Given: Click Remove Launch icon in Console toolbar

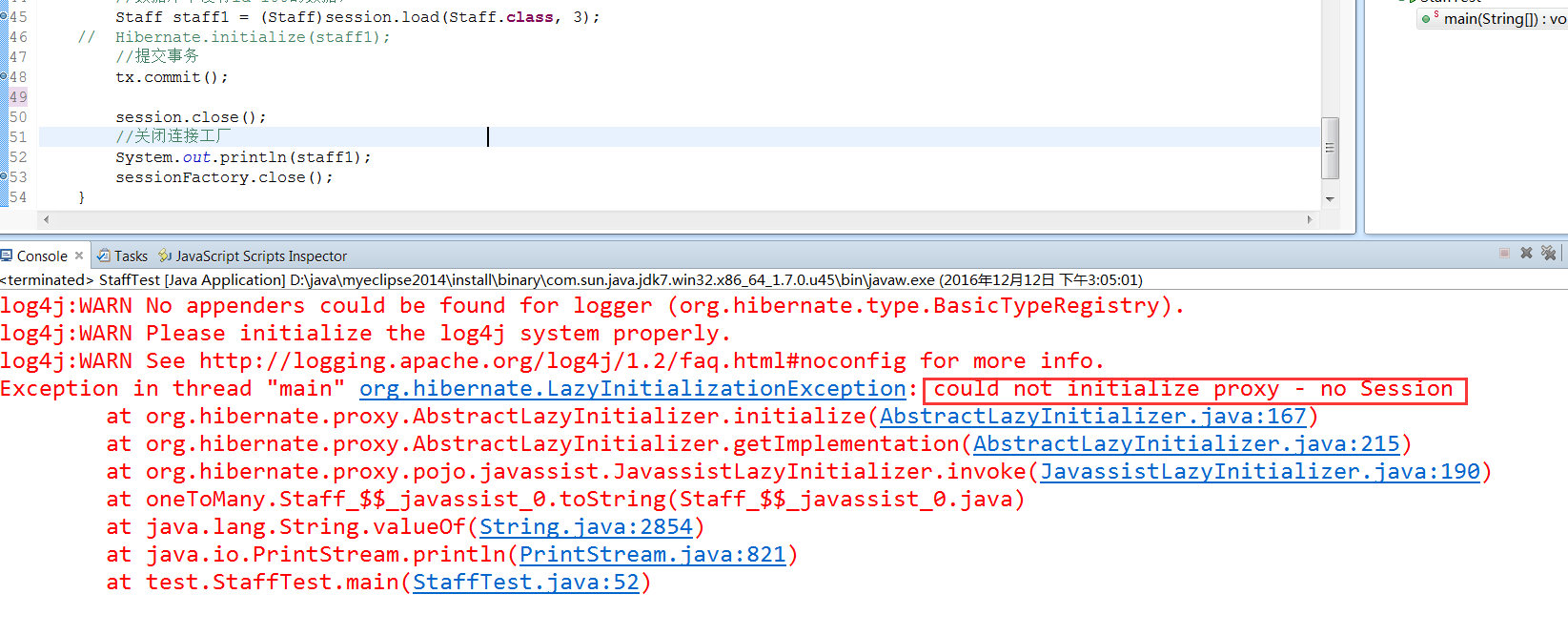Looking at the screenshot, I should (1526, 254).
